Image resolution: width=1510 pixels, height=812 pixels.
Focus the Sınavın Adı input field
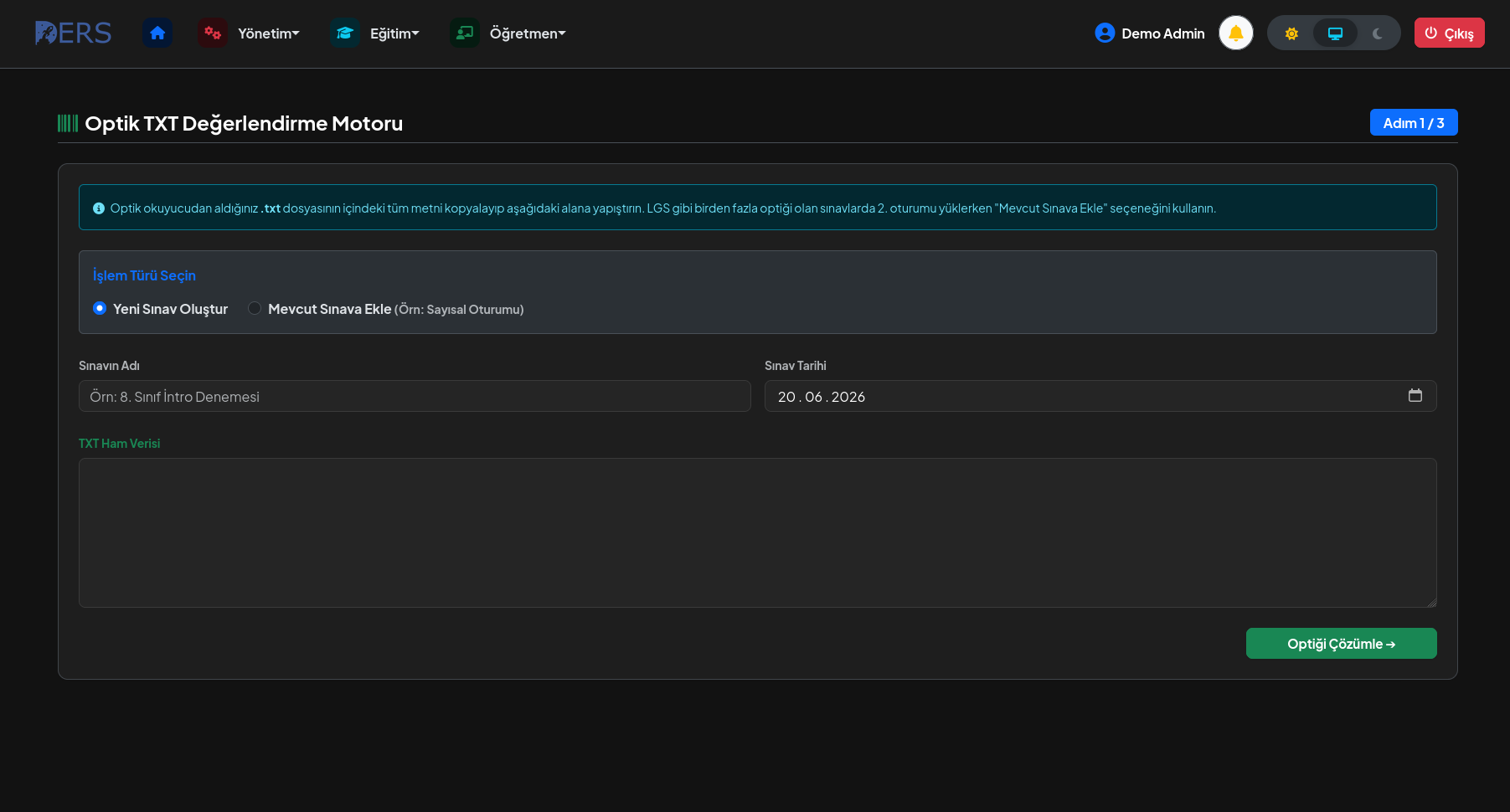415,396
